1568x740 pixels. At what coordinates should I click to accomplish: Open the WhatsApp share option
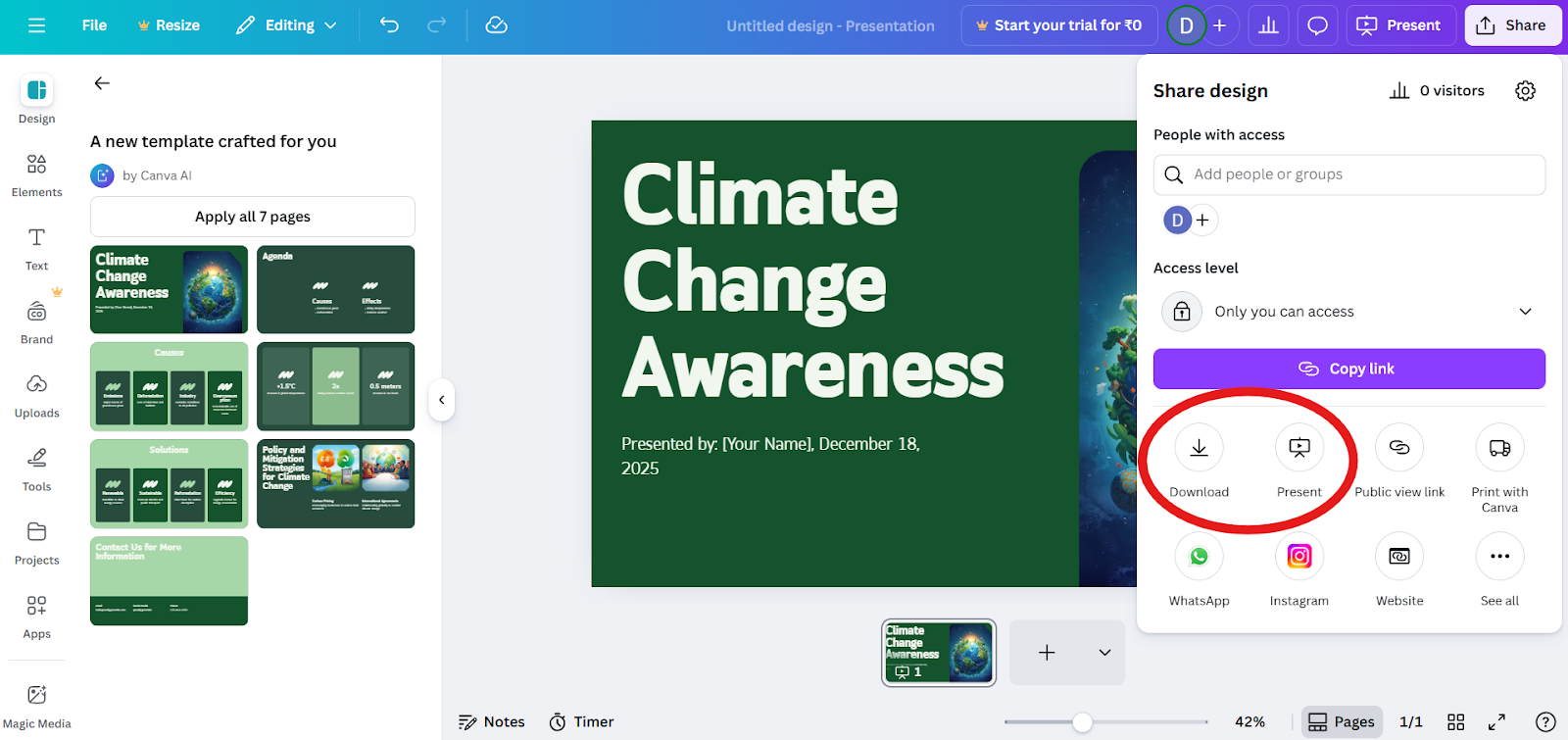click(1199, 557)
